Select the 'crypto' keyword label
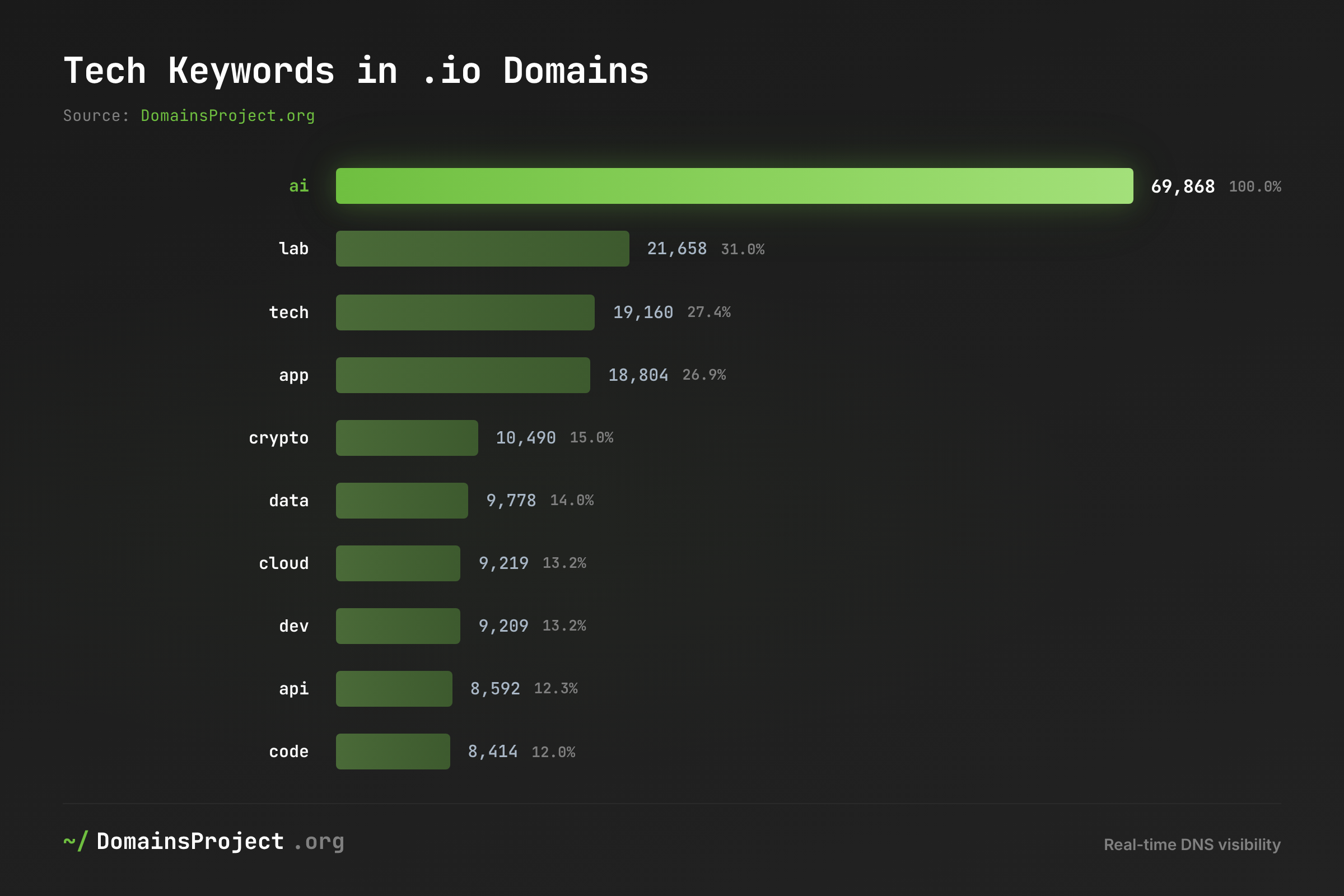The height and width of the screenshot is (896, 1344). (x=278, y=438)
